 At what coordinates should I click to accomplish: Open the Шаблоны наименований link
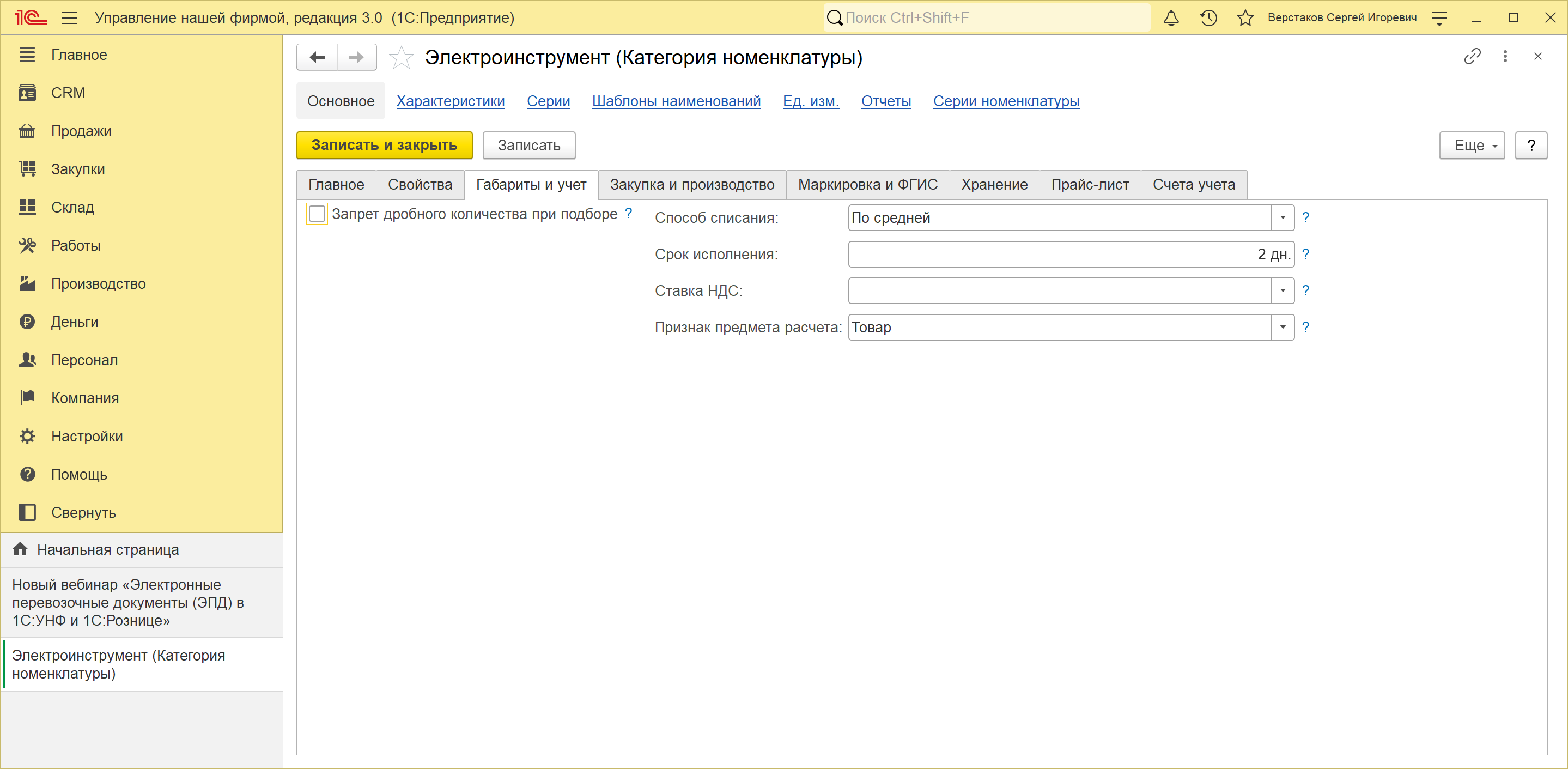676,101
